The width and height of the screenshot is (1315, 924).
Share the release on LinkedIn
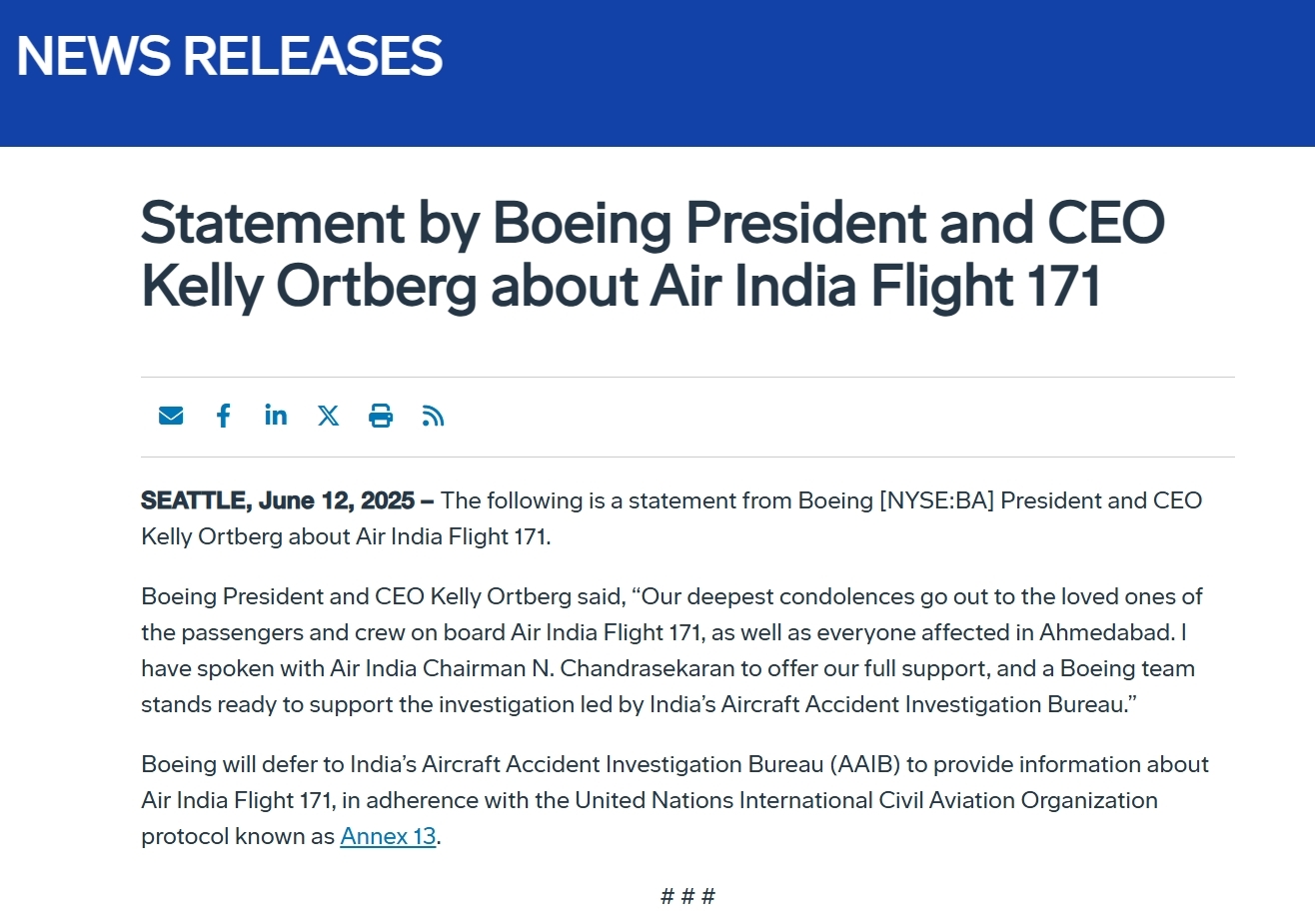coord(276,415)
